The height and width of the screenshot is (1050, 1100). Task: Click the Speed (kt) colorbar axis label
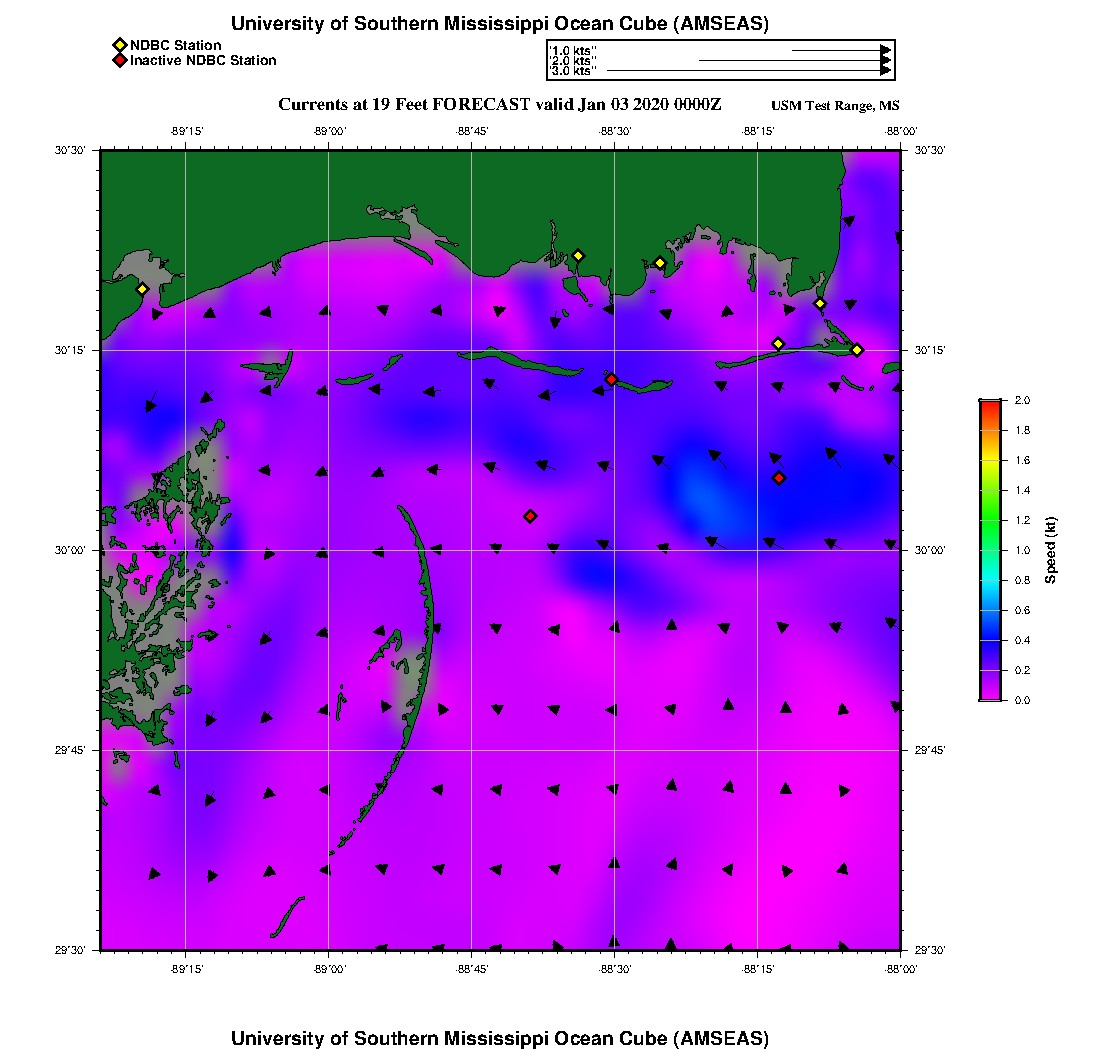point(1051,550)
